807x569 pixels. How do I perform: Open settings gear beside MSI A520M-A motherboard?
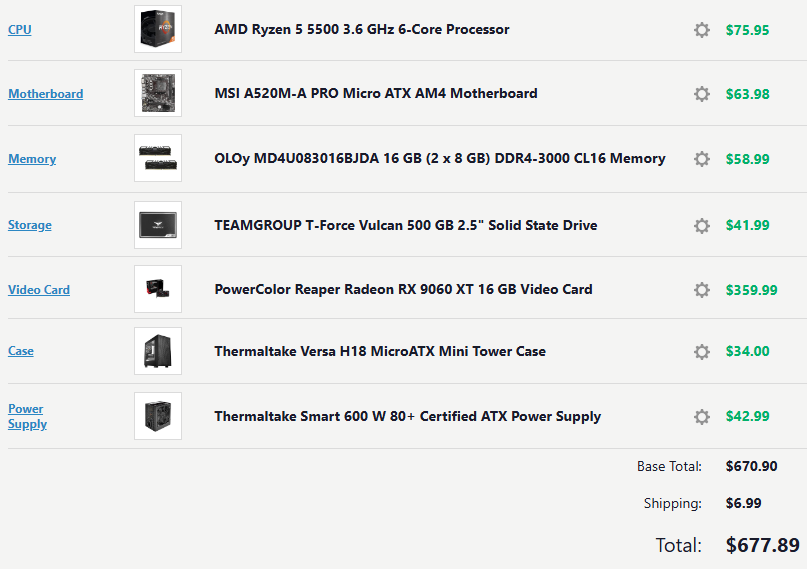pos(702,94)
